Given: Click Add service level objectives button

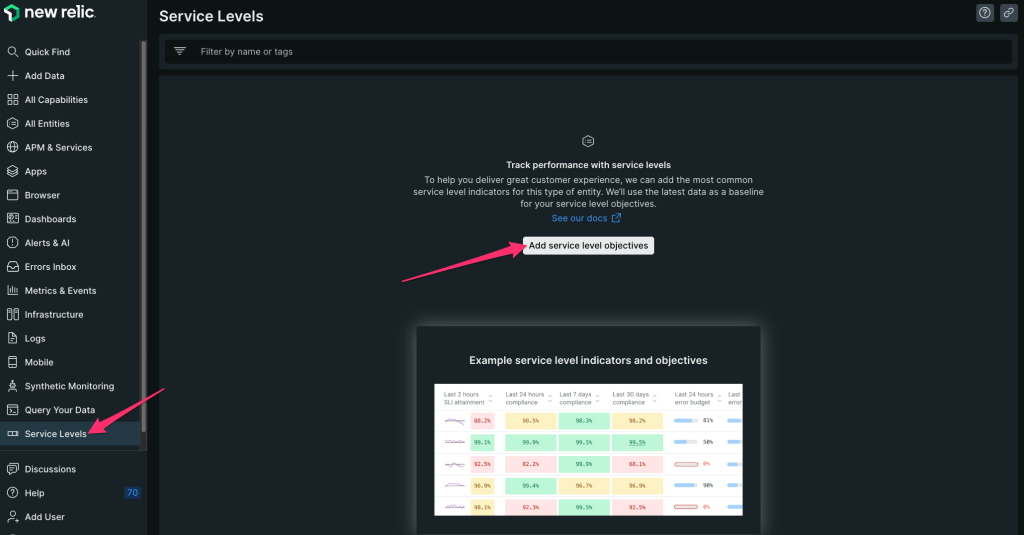Looking at the screenshot, I should 588,246.
